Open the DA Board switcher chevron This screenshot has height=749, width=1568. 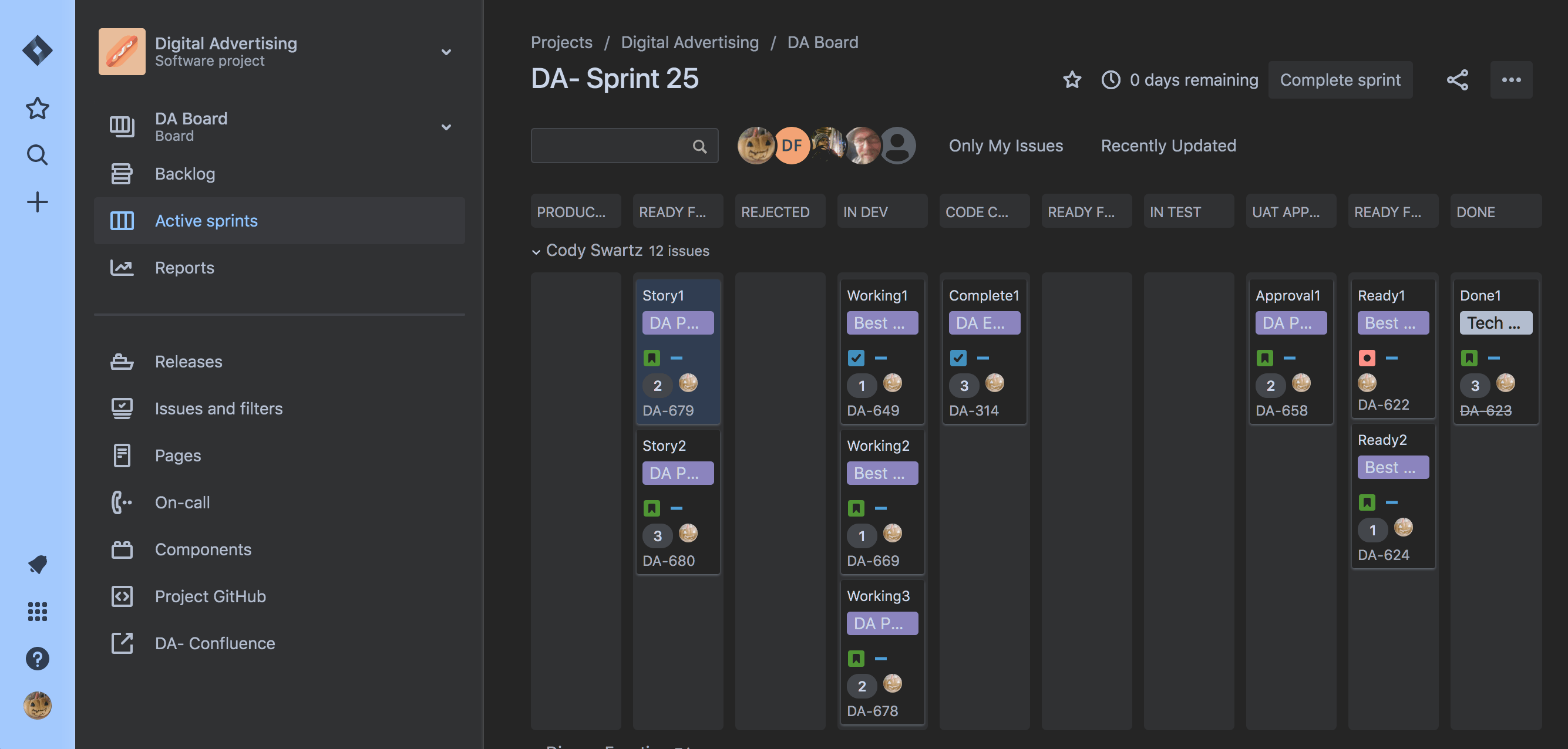pos(446,127)
